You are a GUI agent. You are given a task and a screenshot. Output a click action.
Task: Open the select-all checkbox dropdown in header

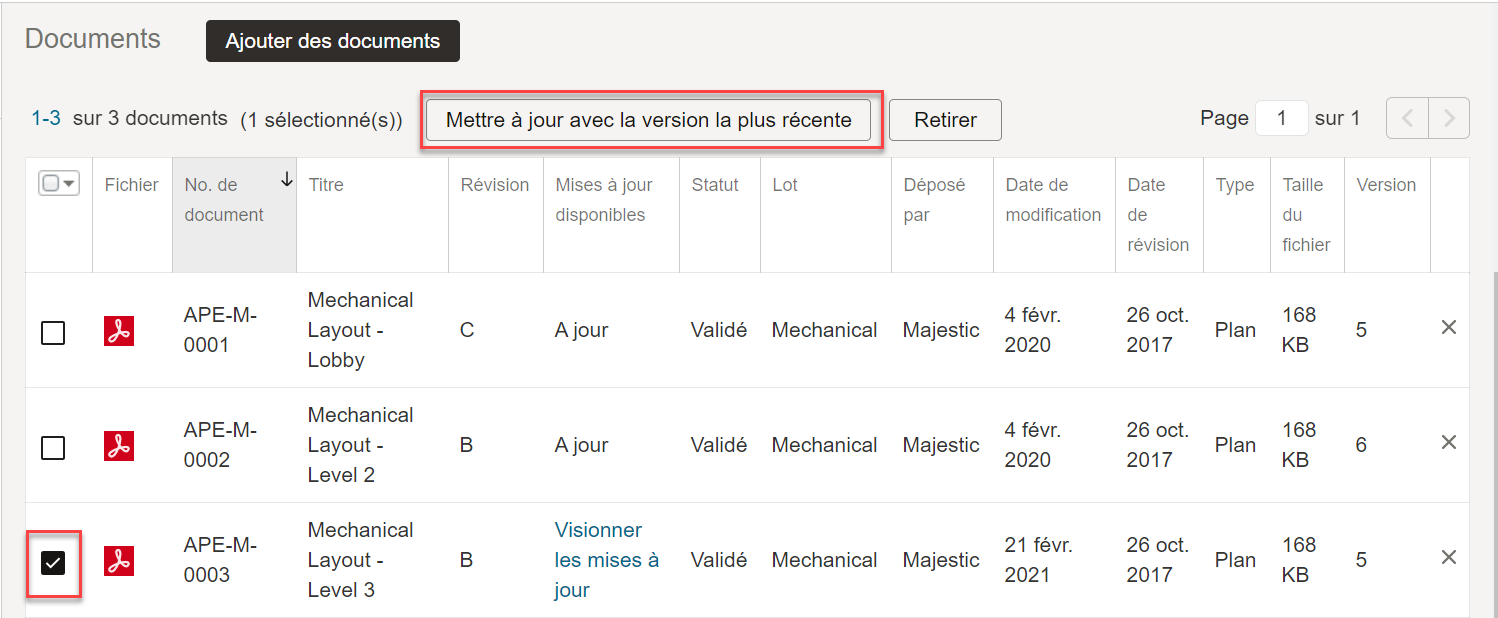coord(59,183)
